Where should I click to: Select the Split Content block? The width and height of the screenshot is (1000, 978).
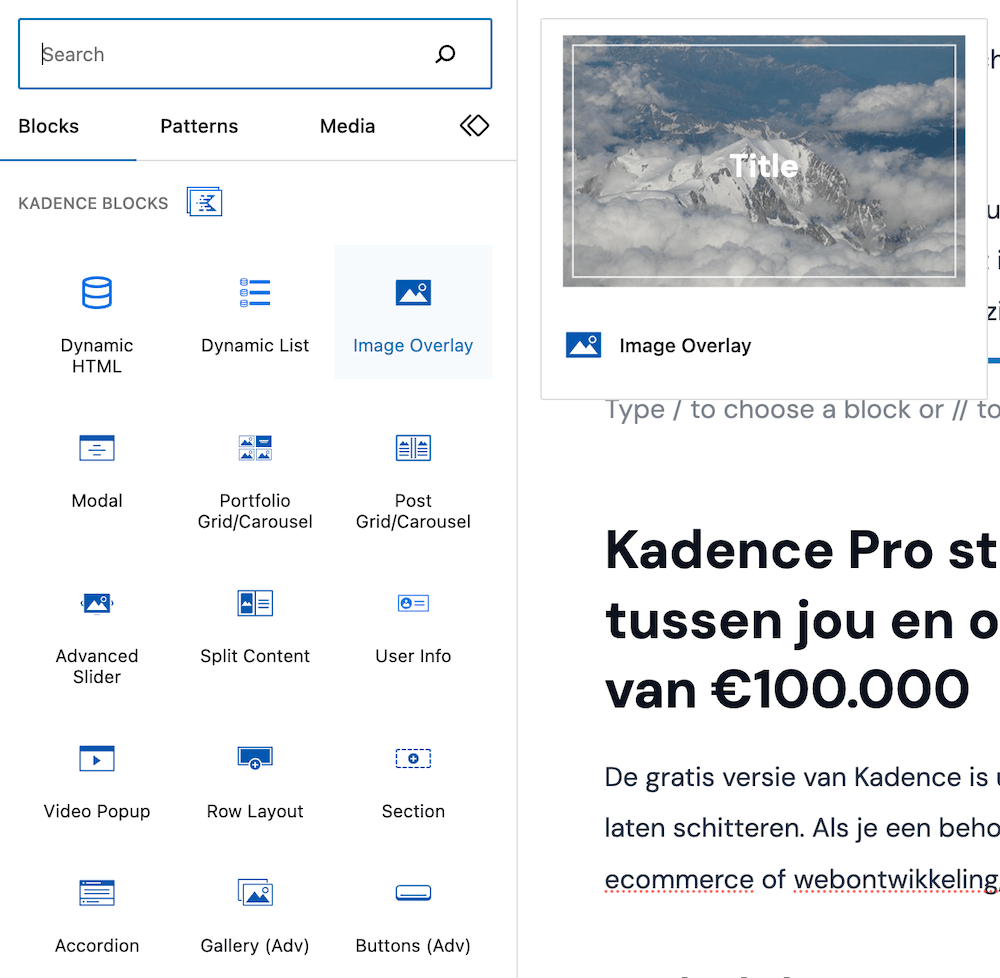click(255, 625)
